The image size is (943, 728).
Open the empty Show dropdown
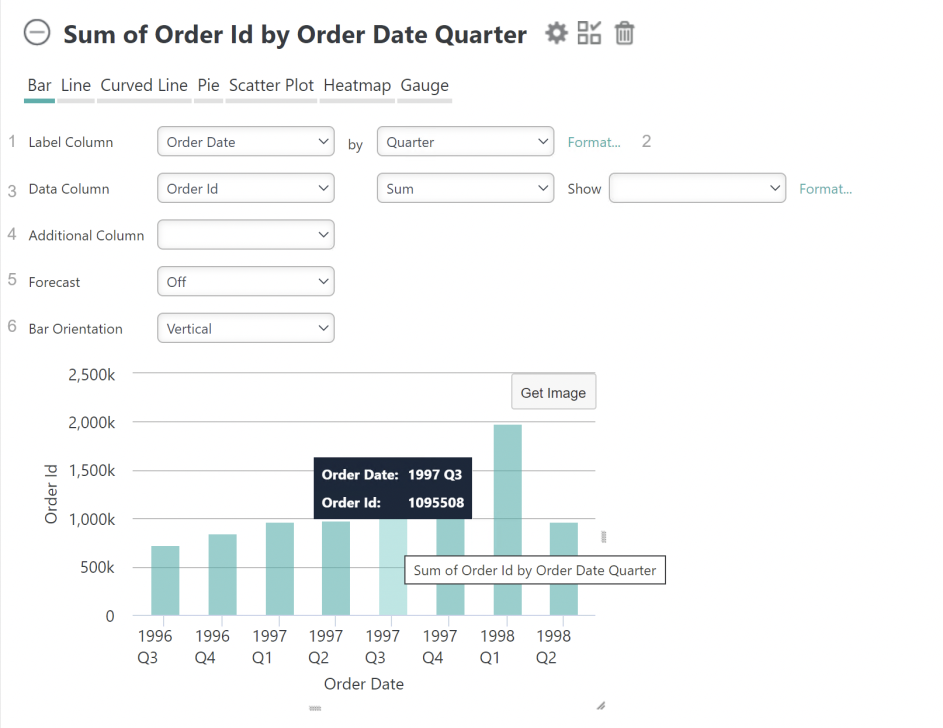[x=698, y=189]
